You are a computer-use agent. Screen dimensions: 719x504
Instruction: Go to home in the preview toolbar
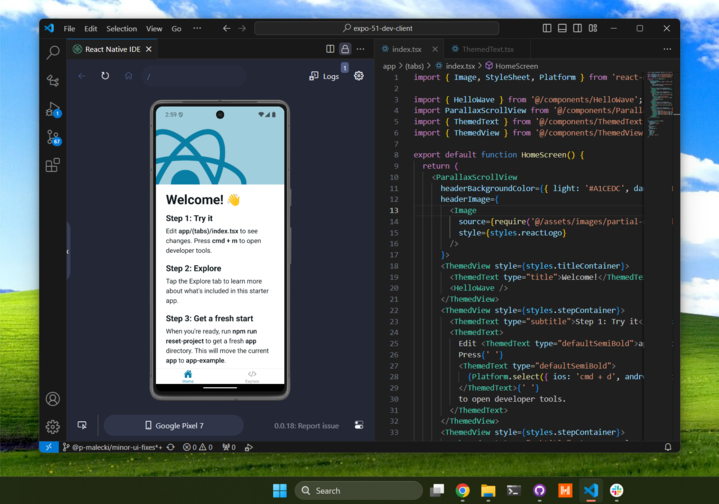[128, 76]
